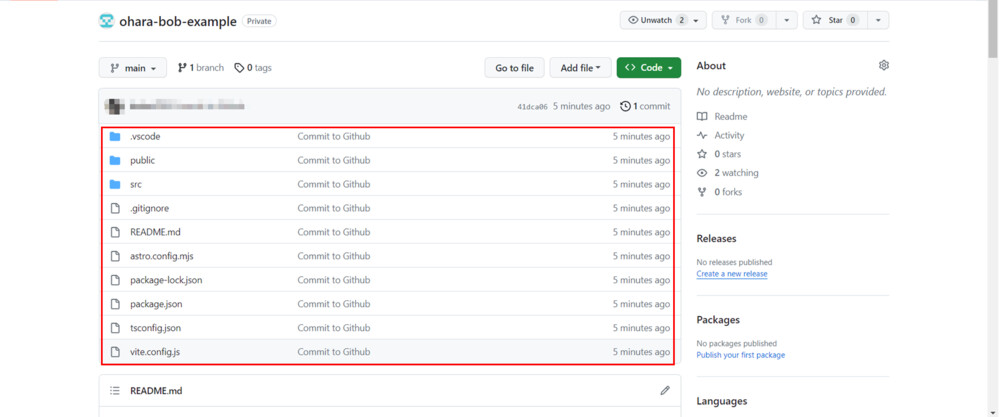Star this repository
This screenshot has height=417, width=1000.
coord(835,20)
